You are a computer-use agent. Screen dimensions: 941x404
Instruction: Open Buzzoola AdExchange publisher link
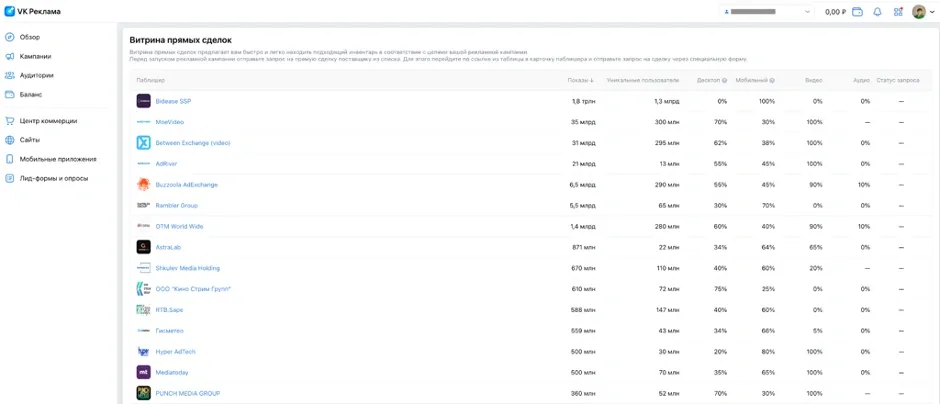point(187,185)
